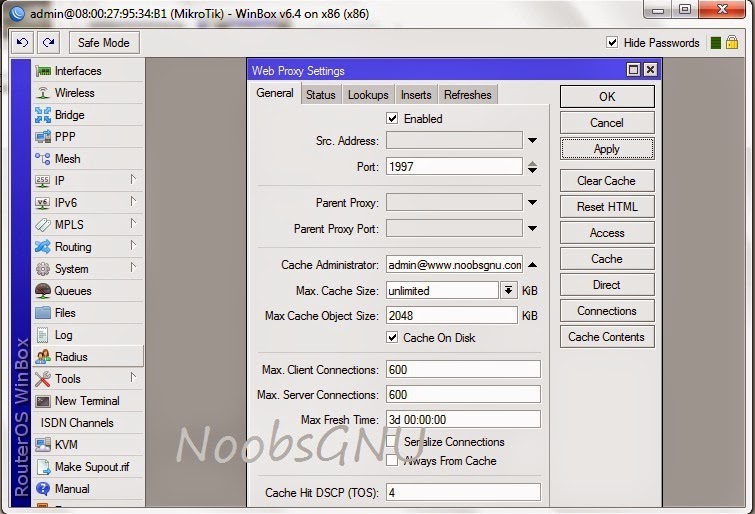Click the Redo arrow toolbar icon

tap(49, 42)
